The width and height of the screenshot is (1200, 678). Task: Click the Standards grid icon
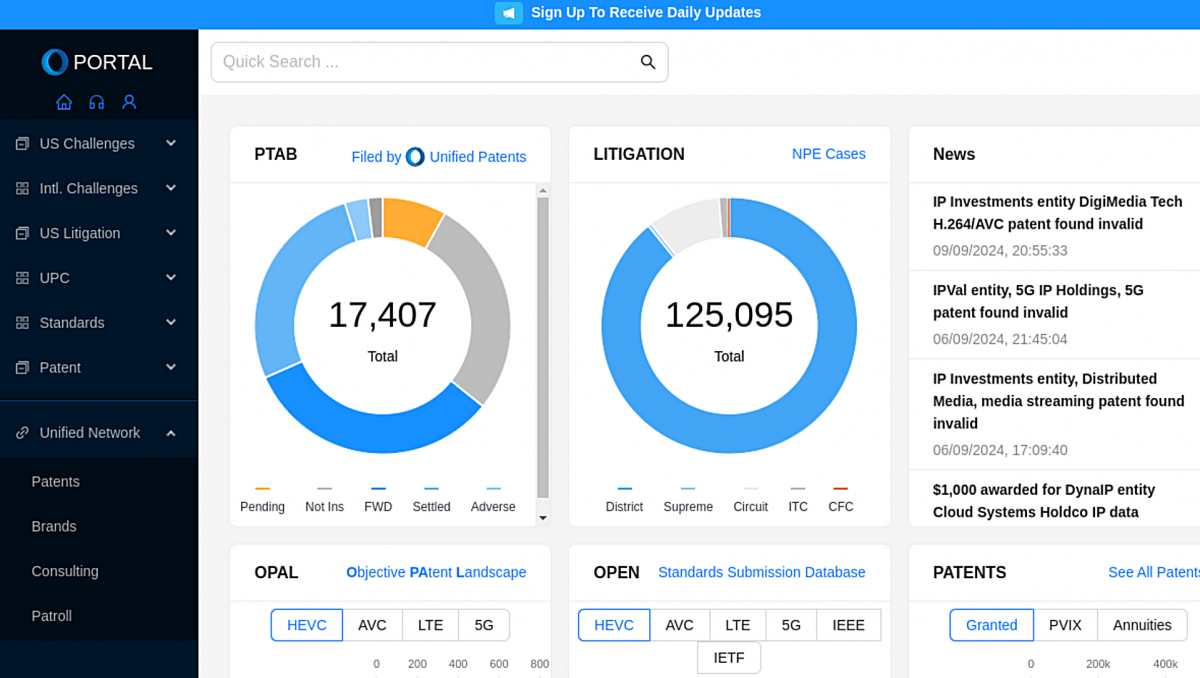(x=22, y=323)
